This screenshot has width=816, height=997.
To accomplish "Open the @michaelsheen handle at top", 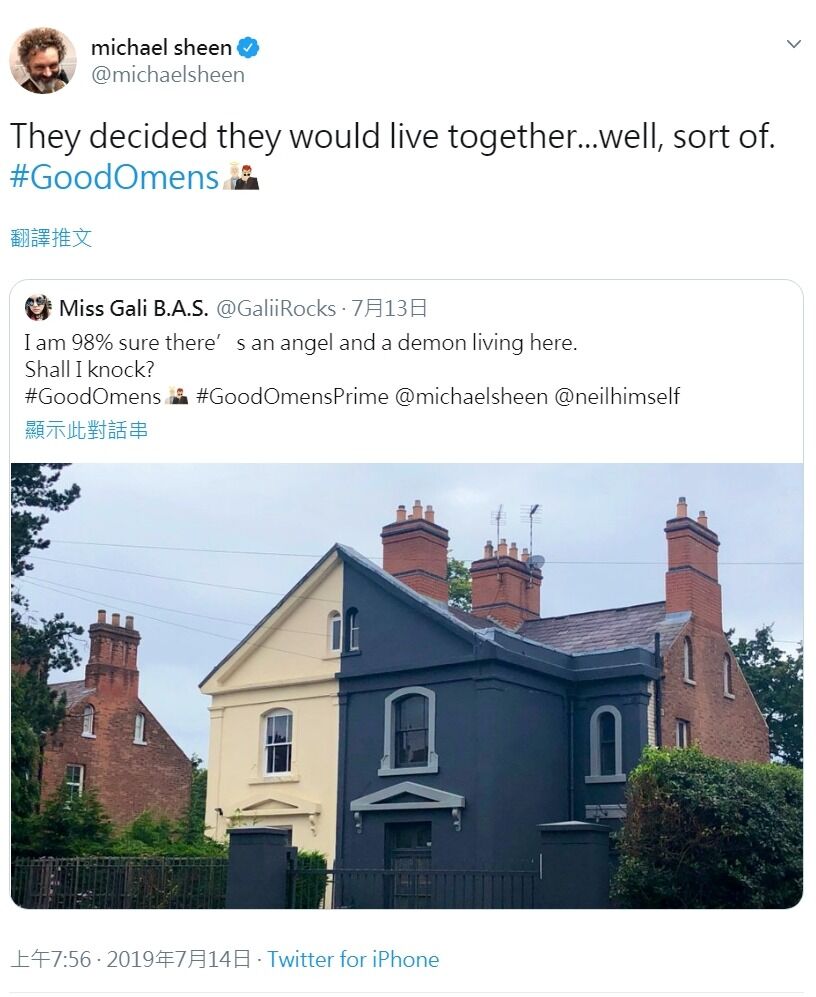I will point(168,75).
